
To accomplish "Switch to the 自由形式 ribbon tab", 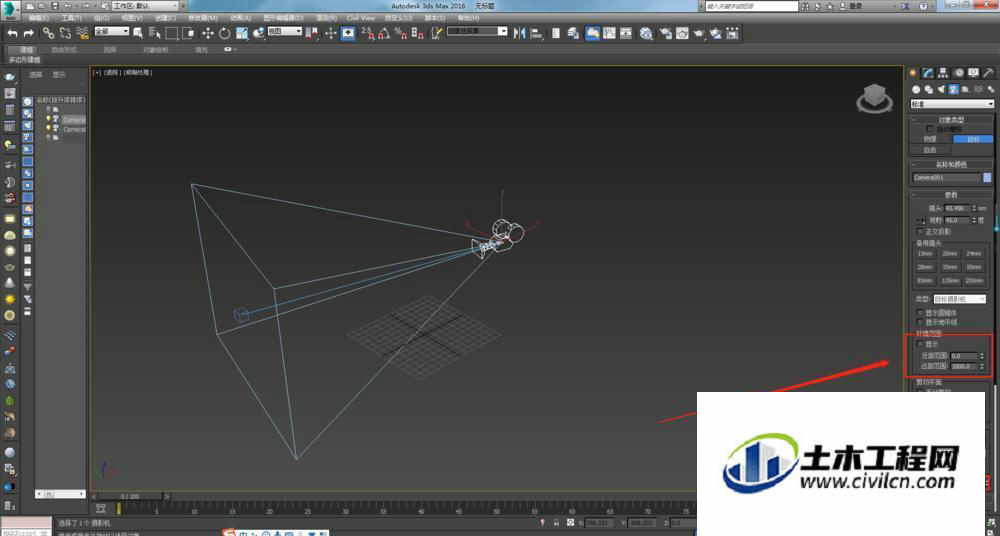I will [x=64, y=49].
